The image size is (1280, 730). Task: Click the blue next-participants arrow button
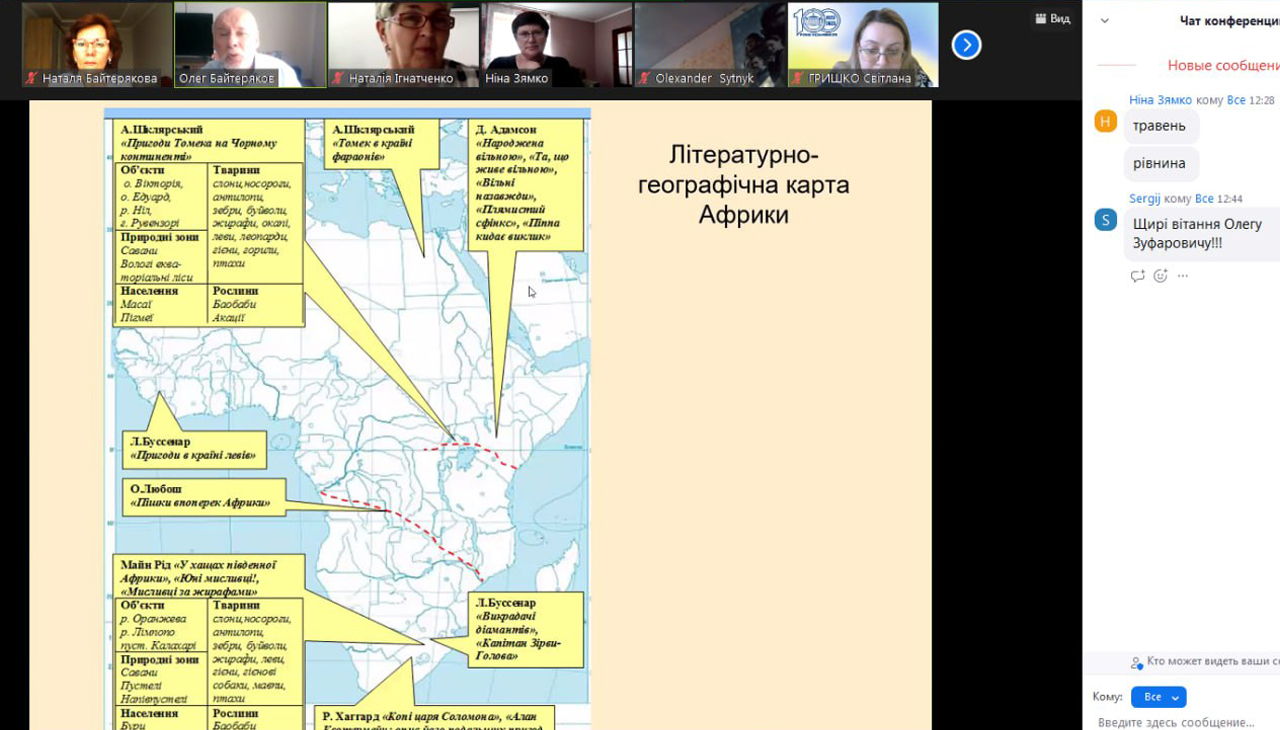click(966, 45)
